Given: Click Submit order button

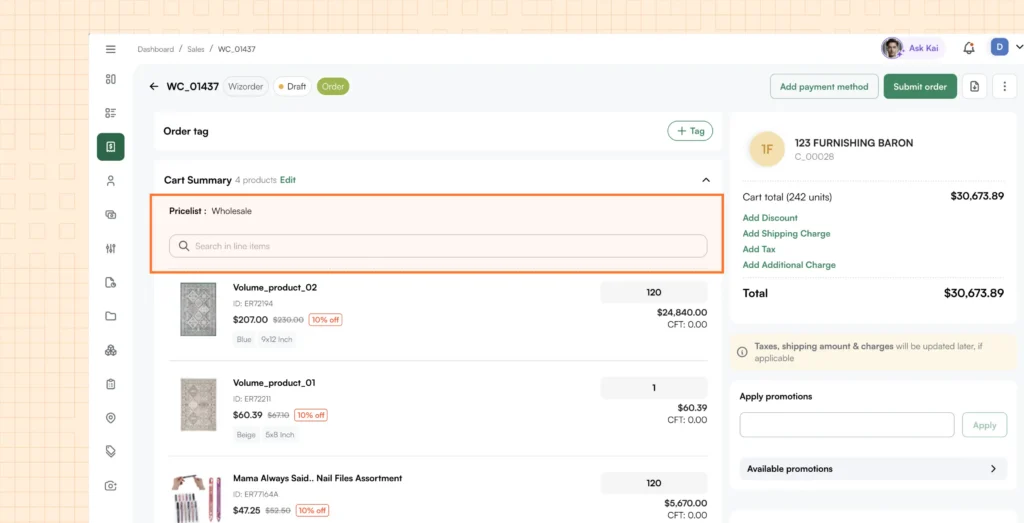Looking at the screenshot, I should (x=920, y=86).
